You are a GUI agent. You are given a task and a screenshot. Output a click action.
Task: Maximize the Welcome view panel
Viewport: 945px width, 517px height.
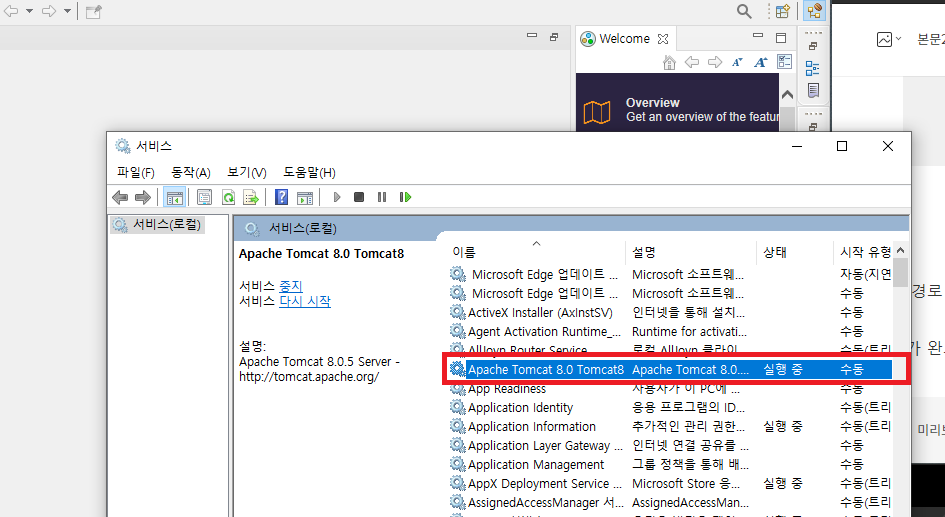(781, 38)
